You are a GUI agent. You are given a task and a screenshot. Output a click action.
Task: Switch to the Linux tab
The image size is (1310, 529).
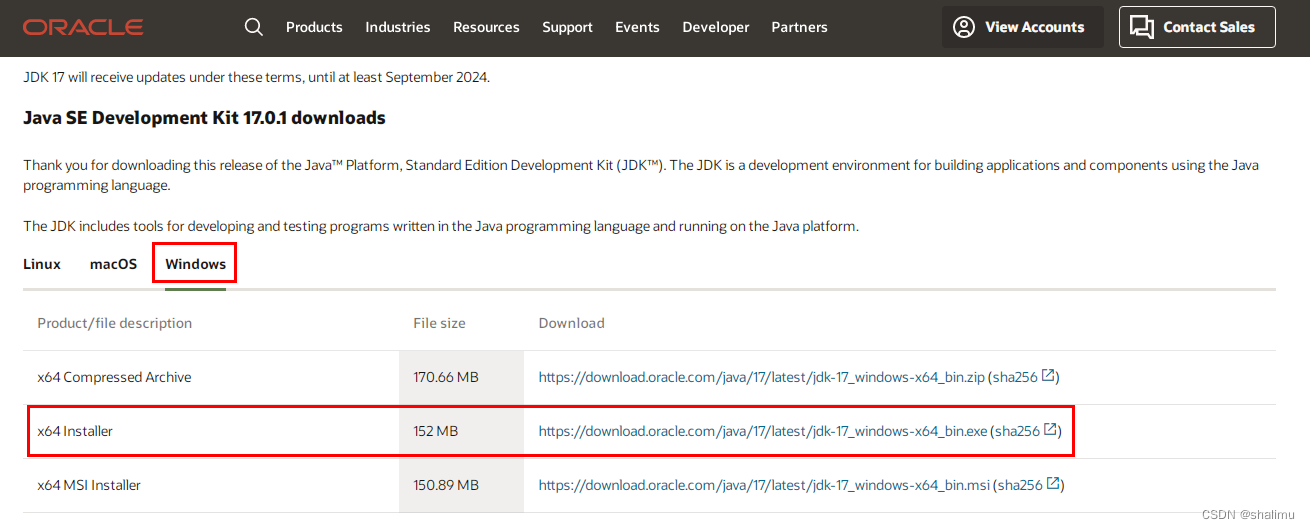(x=42, y=264)
